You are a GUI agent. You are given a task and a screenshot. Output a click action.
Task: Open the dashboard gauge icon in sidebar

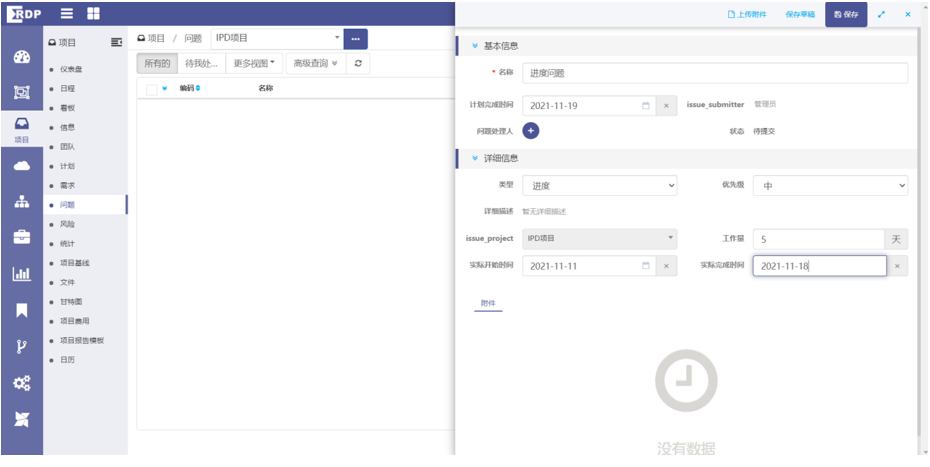click(21, 57)
